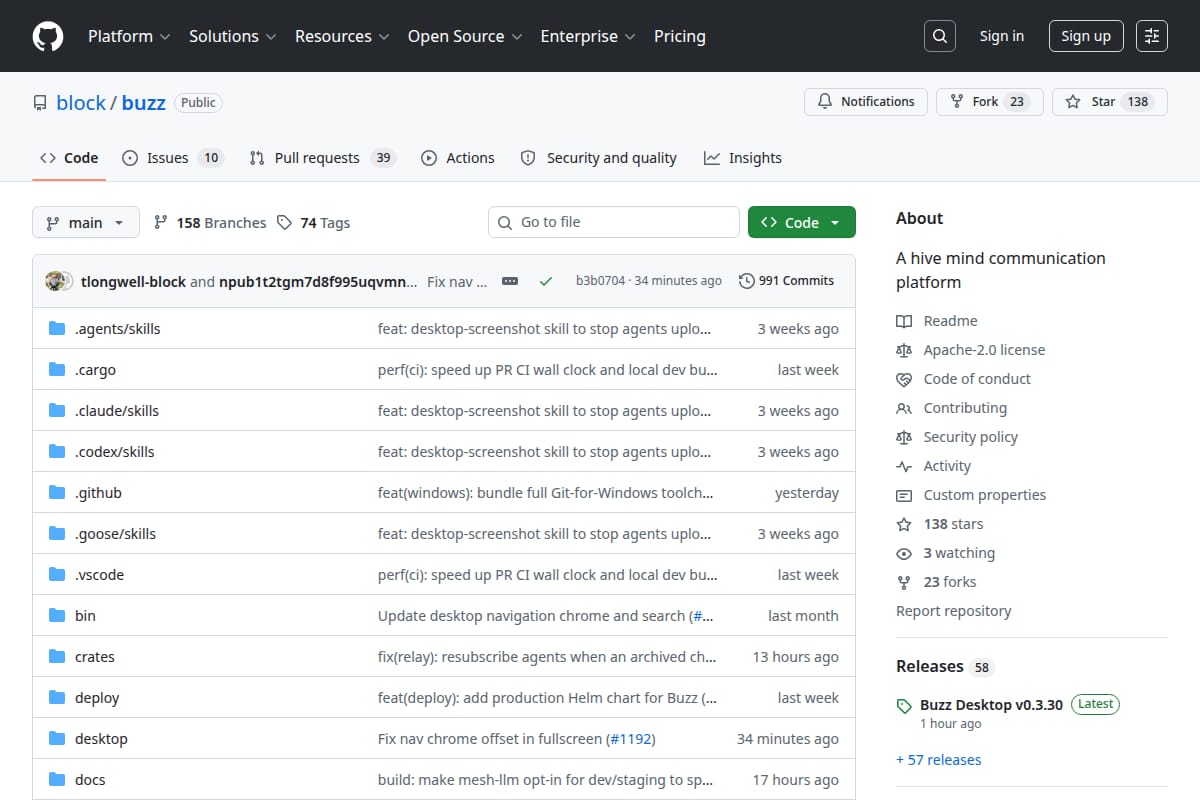Focus the Go to file search field
This screenshot has width=1200, height=800.
(x=614, y=222)
